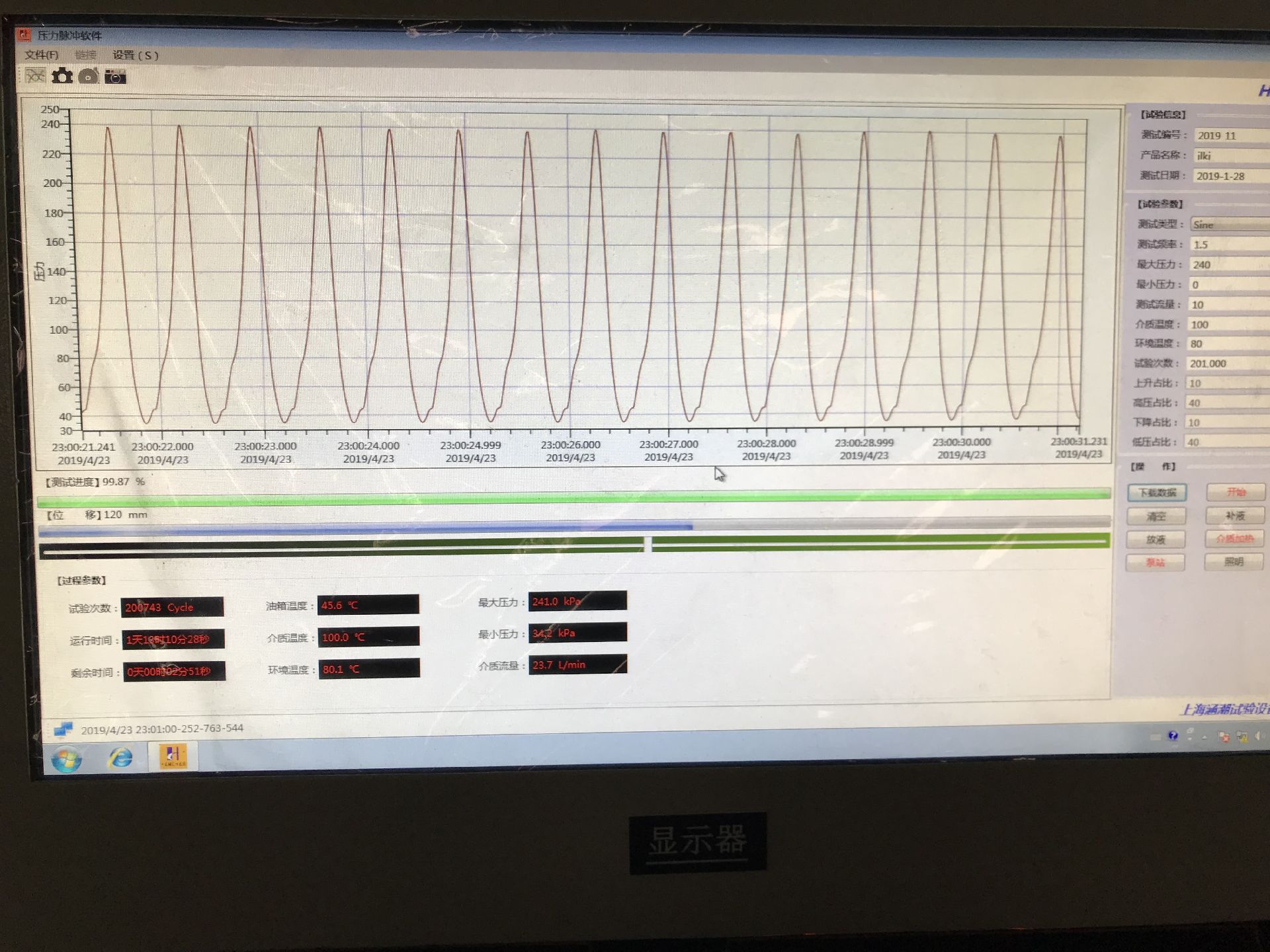Open the 设置(S) menu
Screen dimensions: 1270x952
[x=136, y=55]
